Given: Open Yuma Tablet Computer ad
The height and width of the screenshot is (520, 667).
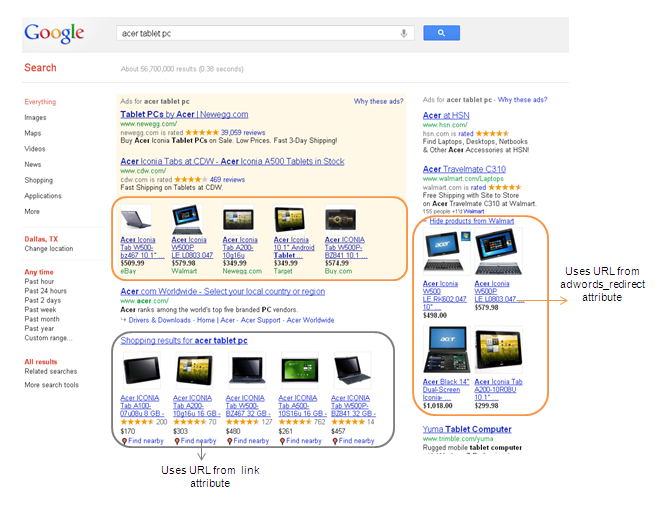Looking at the screenshot, I should click(x=467, y=429).
